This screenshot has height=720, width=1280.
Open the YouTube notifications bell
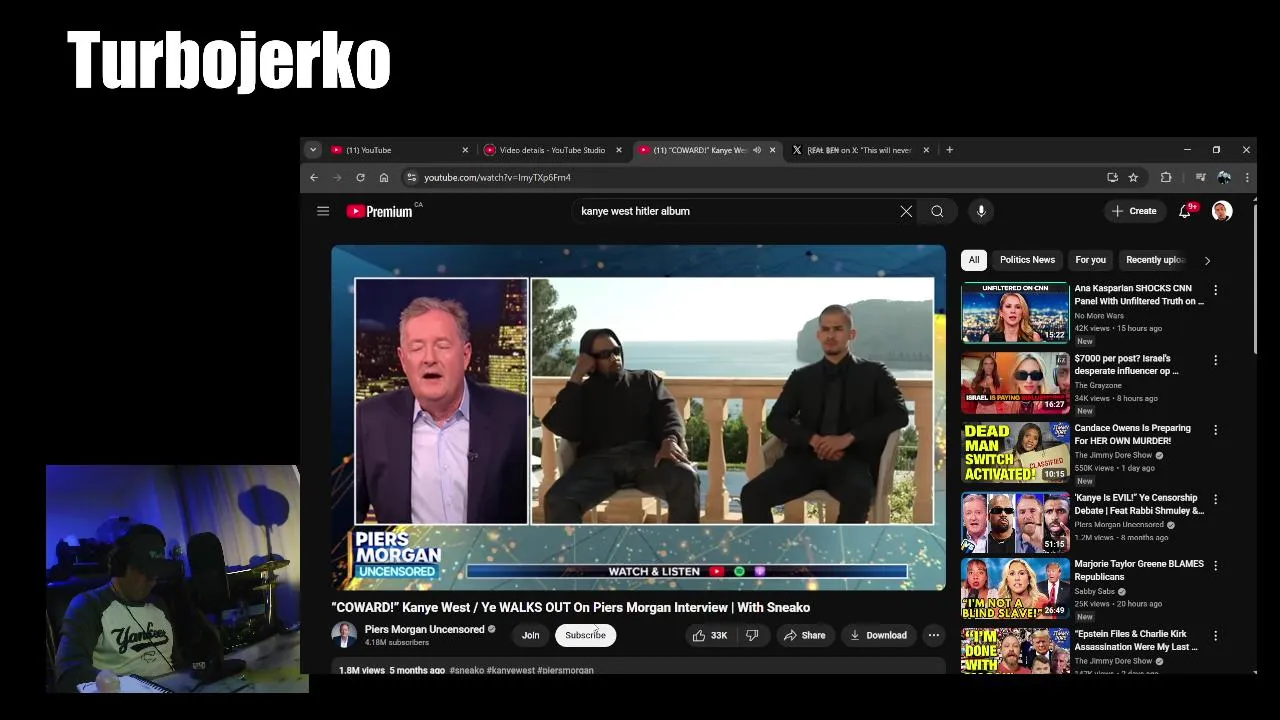pyautogui.click(x=1185, y=211)
